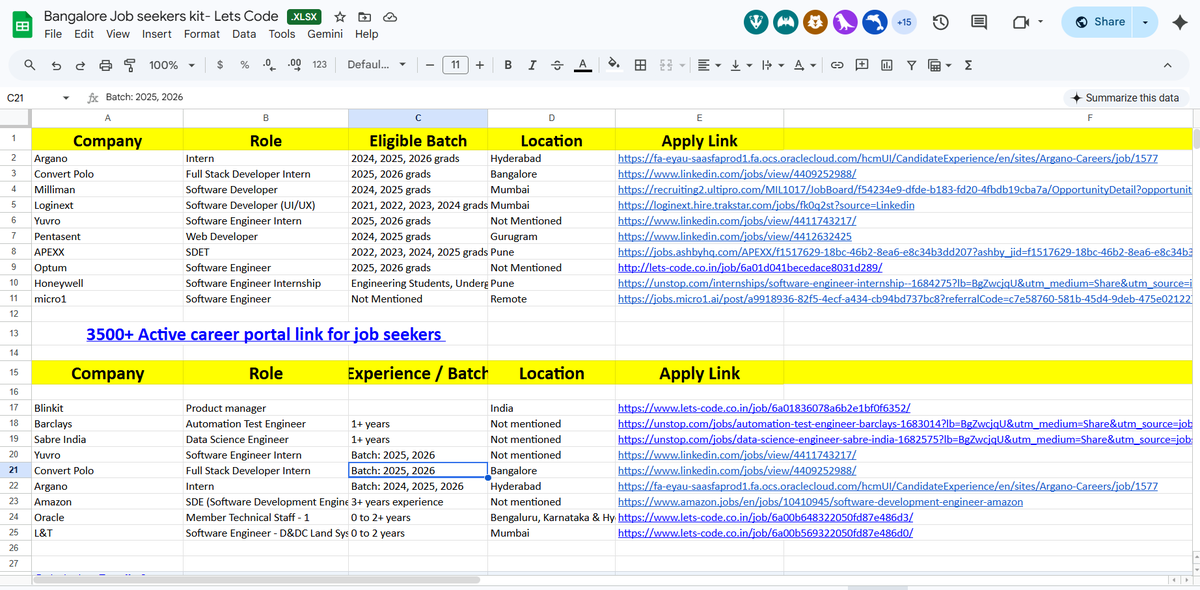Open the table views dropdown
The width and height of the screenshot is (1200, 590).
[x=939, y=65]
